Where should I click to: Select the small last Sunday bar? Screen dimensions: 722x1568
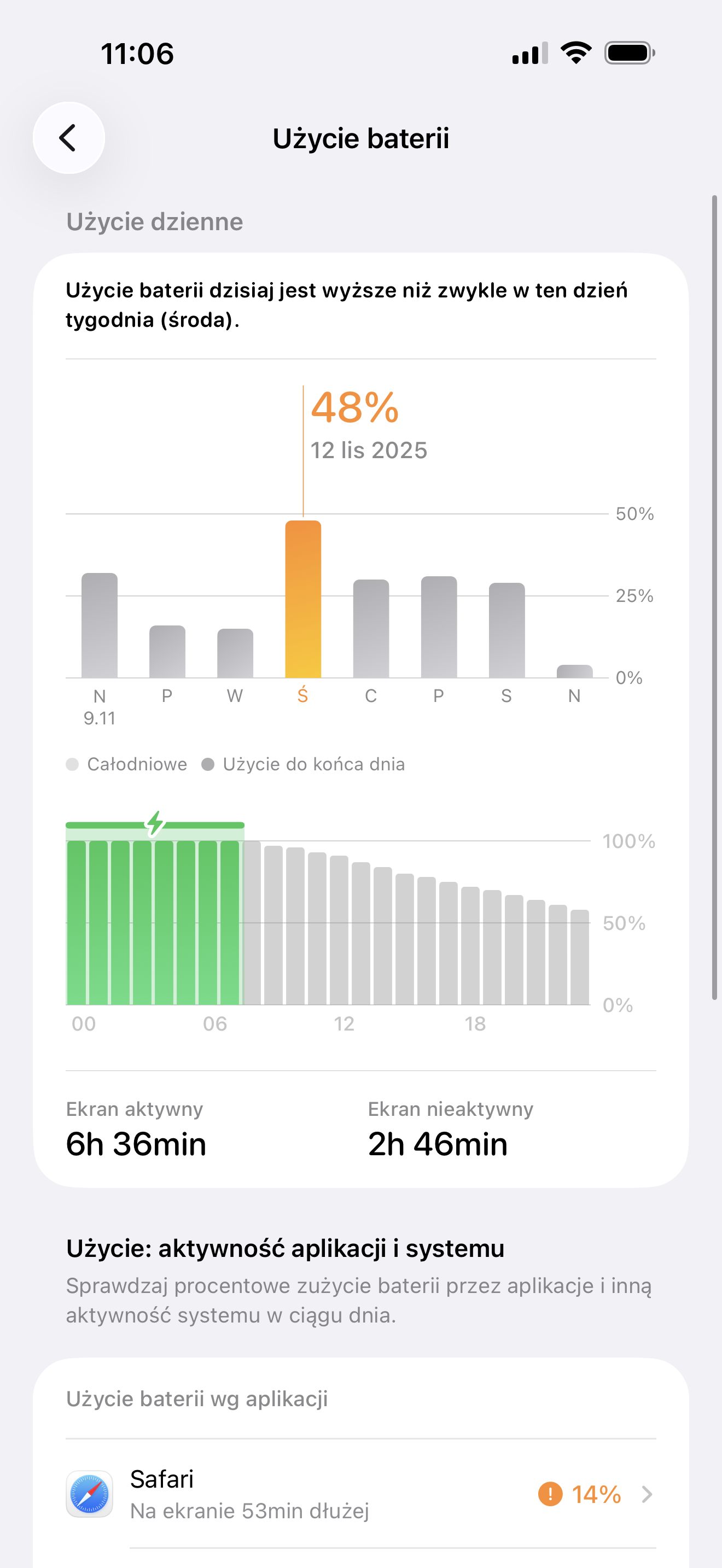(x=574, y=671)
